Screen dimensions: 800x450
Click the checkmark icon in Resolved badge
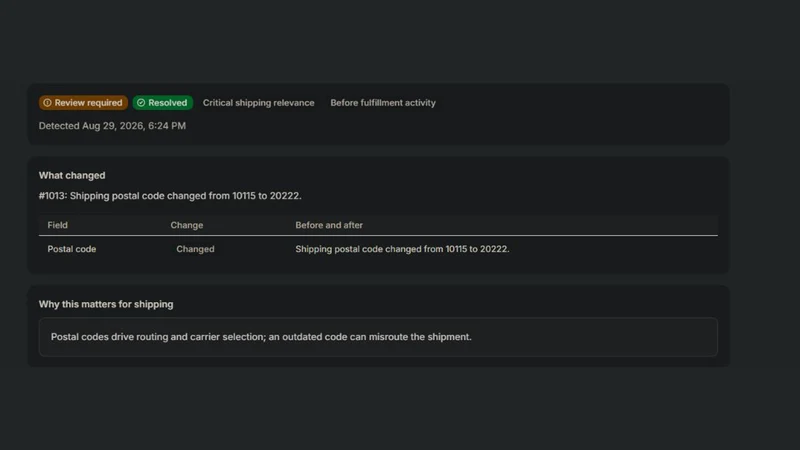(141, 103)
